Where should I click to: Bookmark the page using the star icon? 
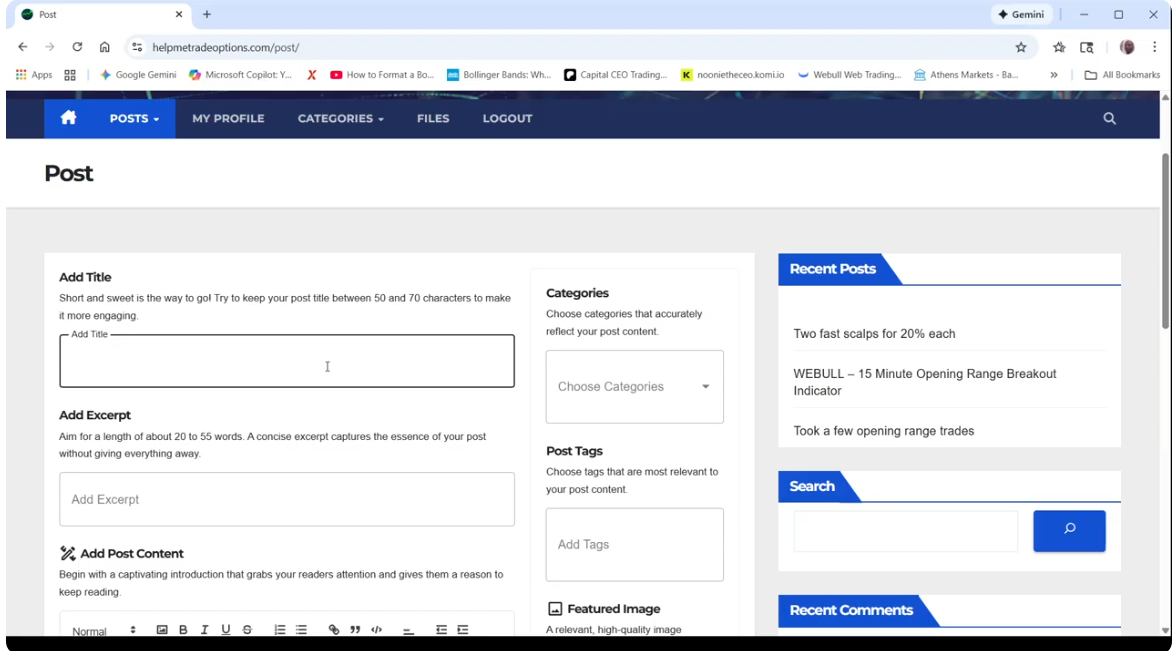[x=1020, y=47]
